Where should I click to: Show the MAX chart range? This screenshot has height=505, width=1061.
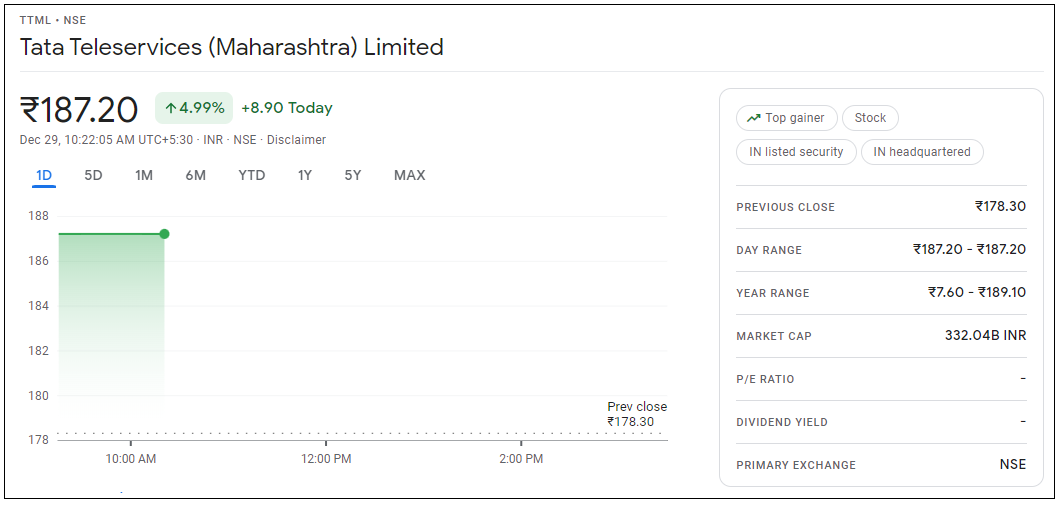pos(409,176)
